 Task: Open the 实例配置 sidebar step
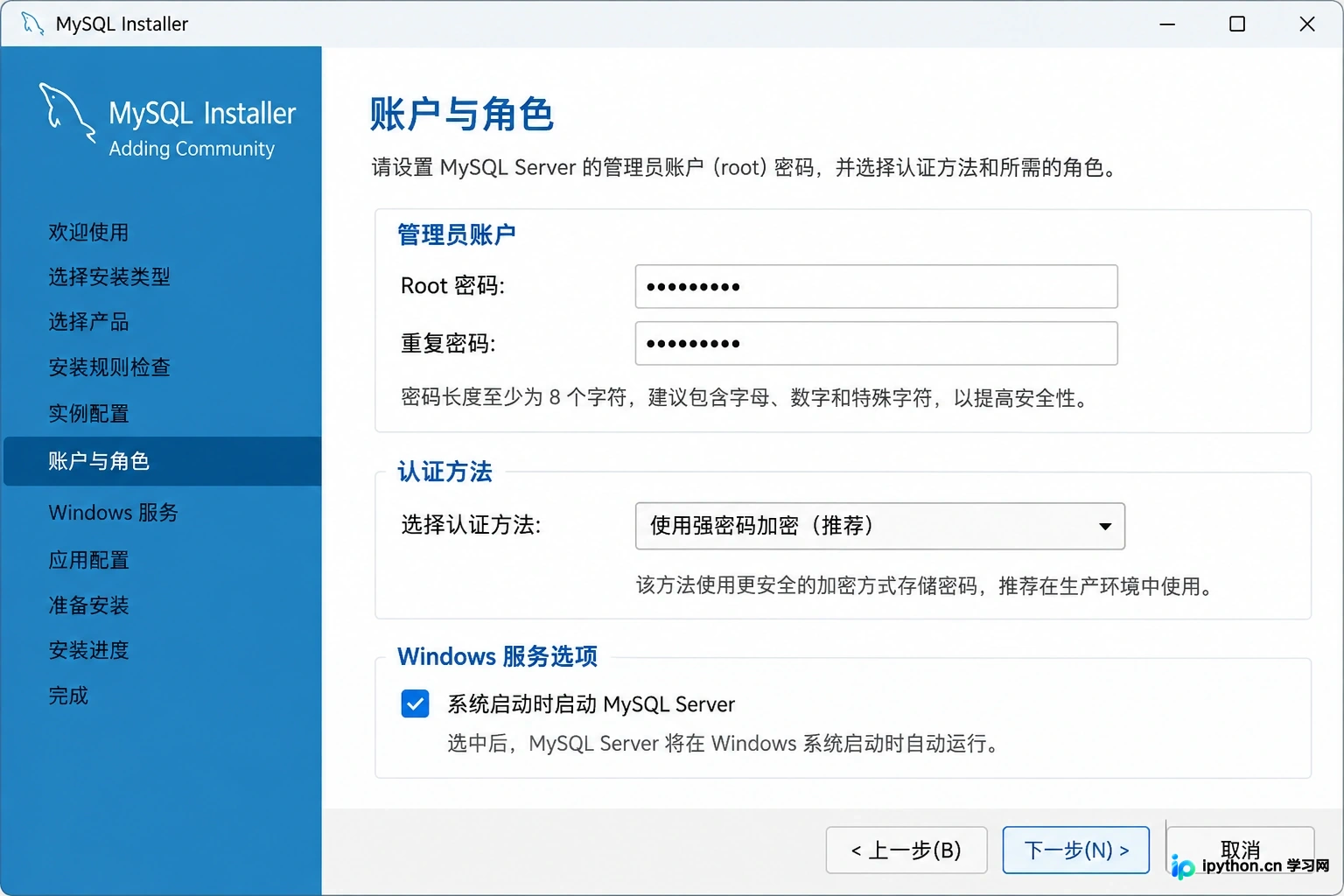(x=88, y=413)
